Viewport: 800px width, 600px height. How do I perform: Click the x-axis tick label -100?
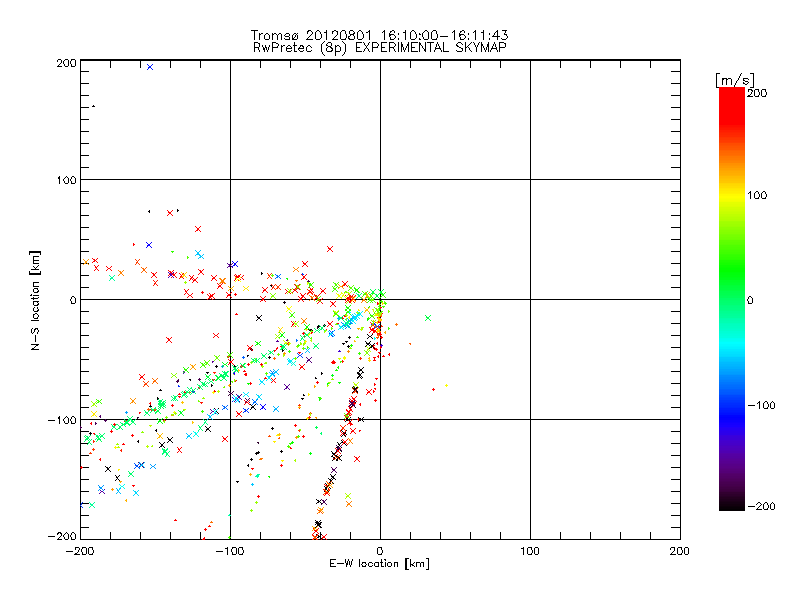pyautogui.click(x=229, y=550)
